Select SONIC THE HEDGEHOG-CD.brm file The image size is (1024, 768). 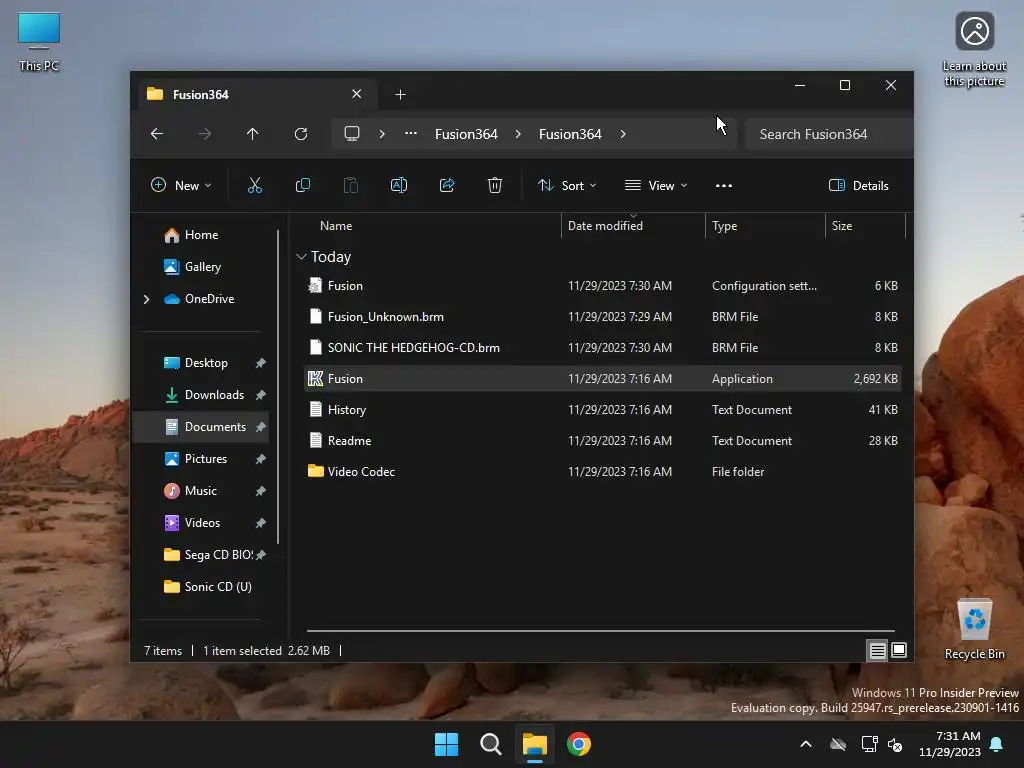pos(603,348)
